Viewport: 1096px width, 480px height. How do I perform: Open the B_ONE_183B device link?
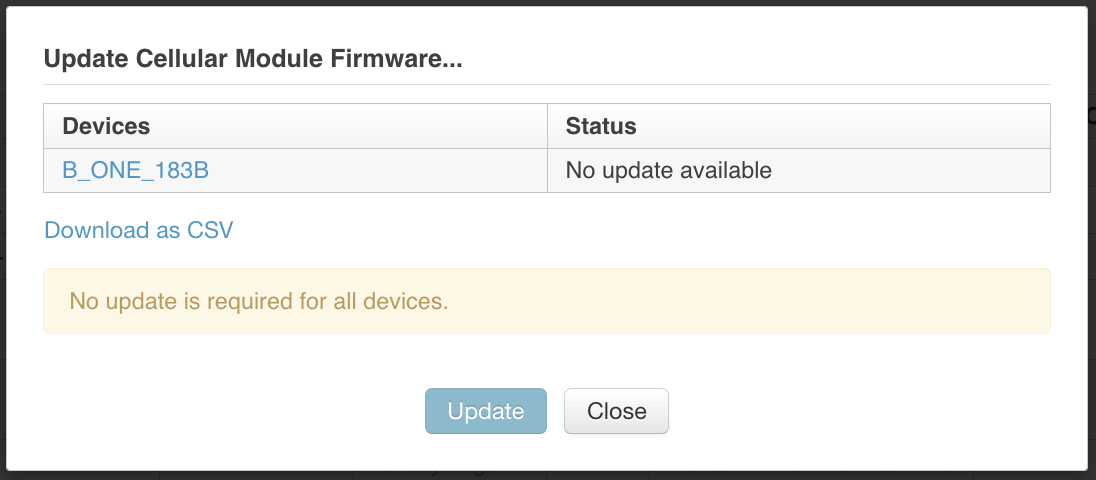136,170
